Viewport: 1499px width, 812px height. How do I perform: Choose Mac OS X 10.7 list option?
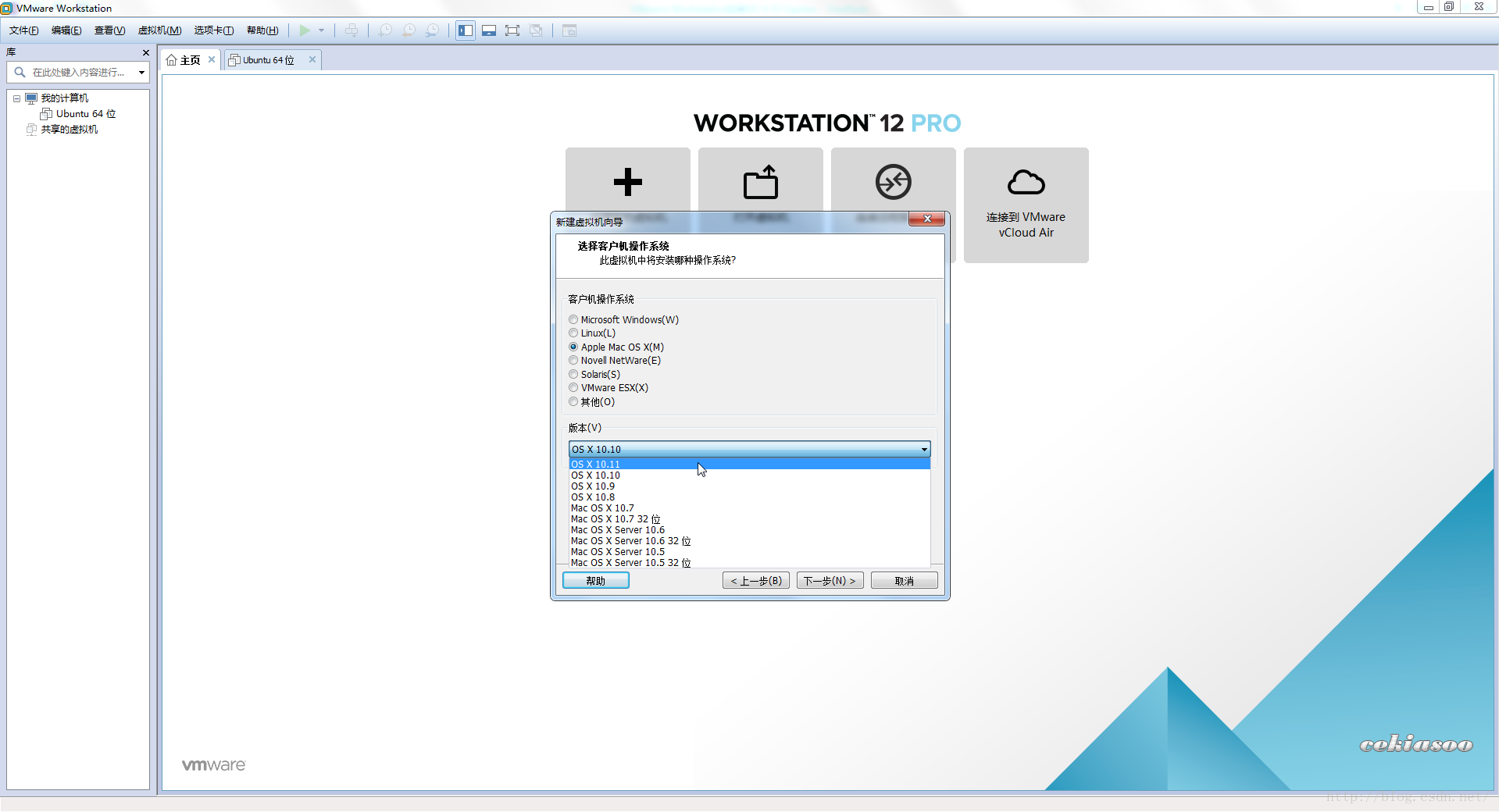tap(749, 507)
